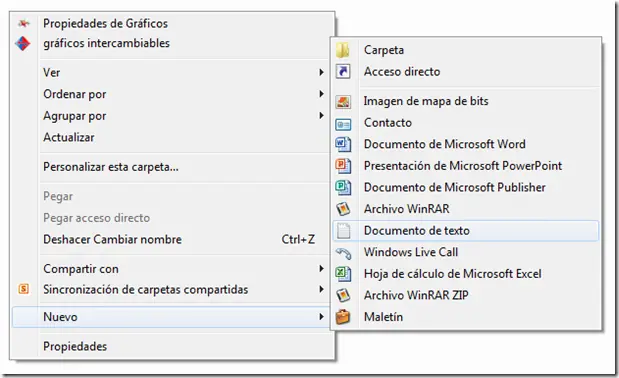
Task: Click the Windows Live Call phone icon
Action: click(343, 253)
